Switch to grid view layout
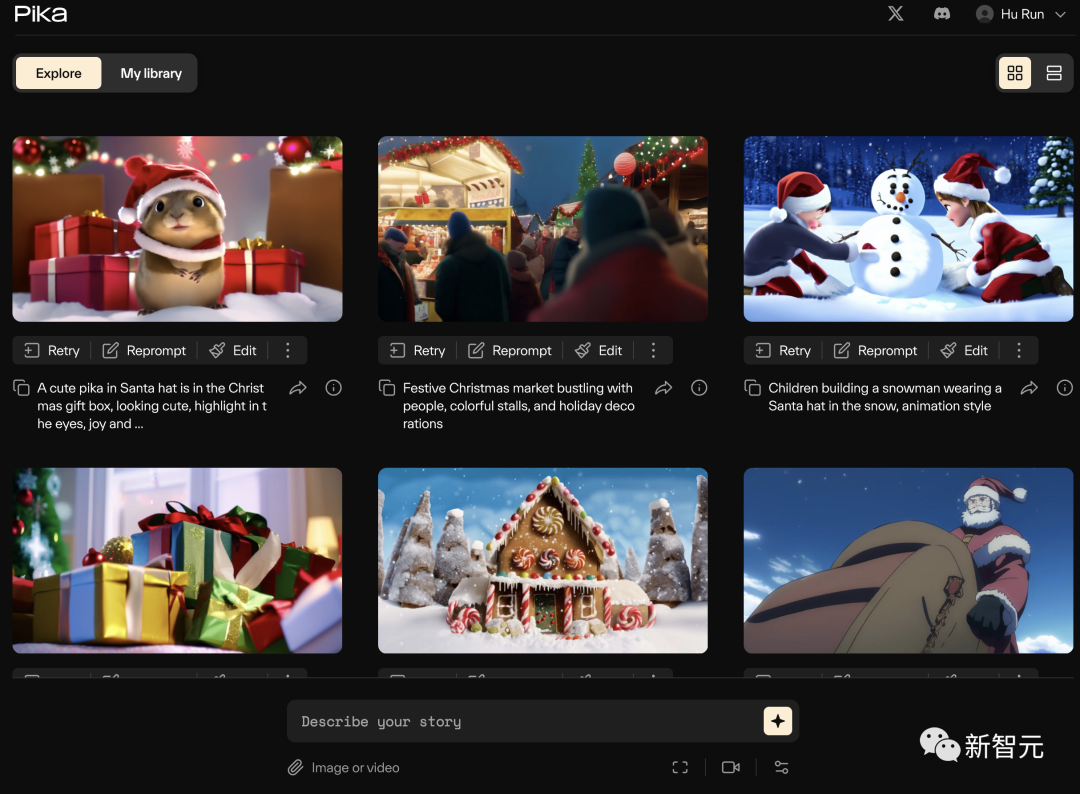 coord(1015,73)
